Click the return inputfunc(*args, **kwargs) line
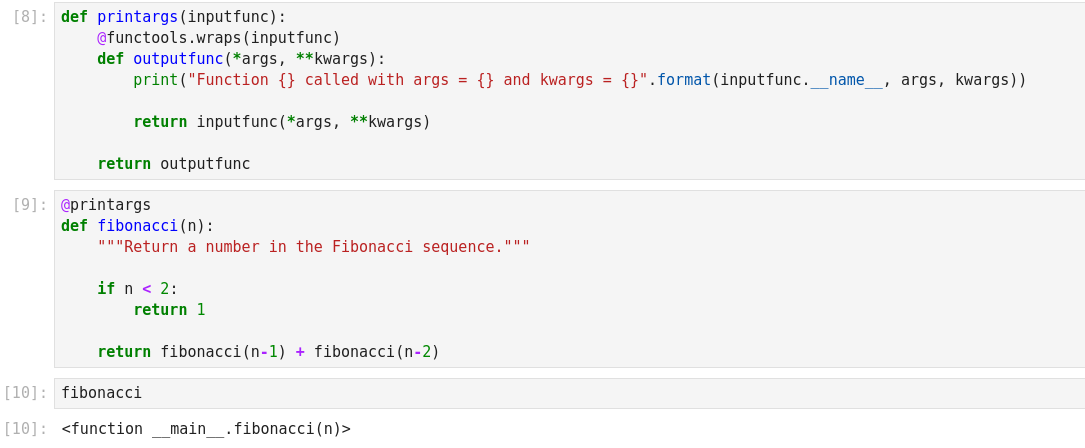The height and width of the screenshot is (448, 1085). [x=282, y=122]
